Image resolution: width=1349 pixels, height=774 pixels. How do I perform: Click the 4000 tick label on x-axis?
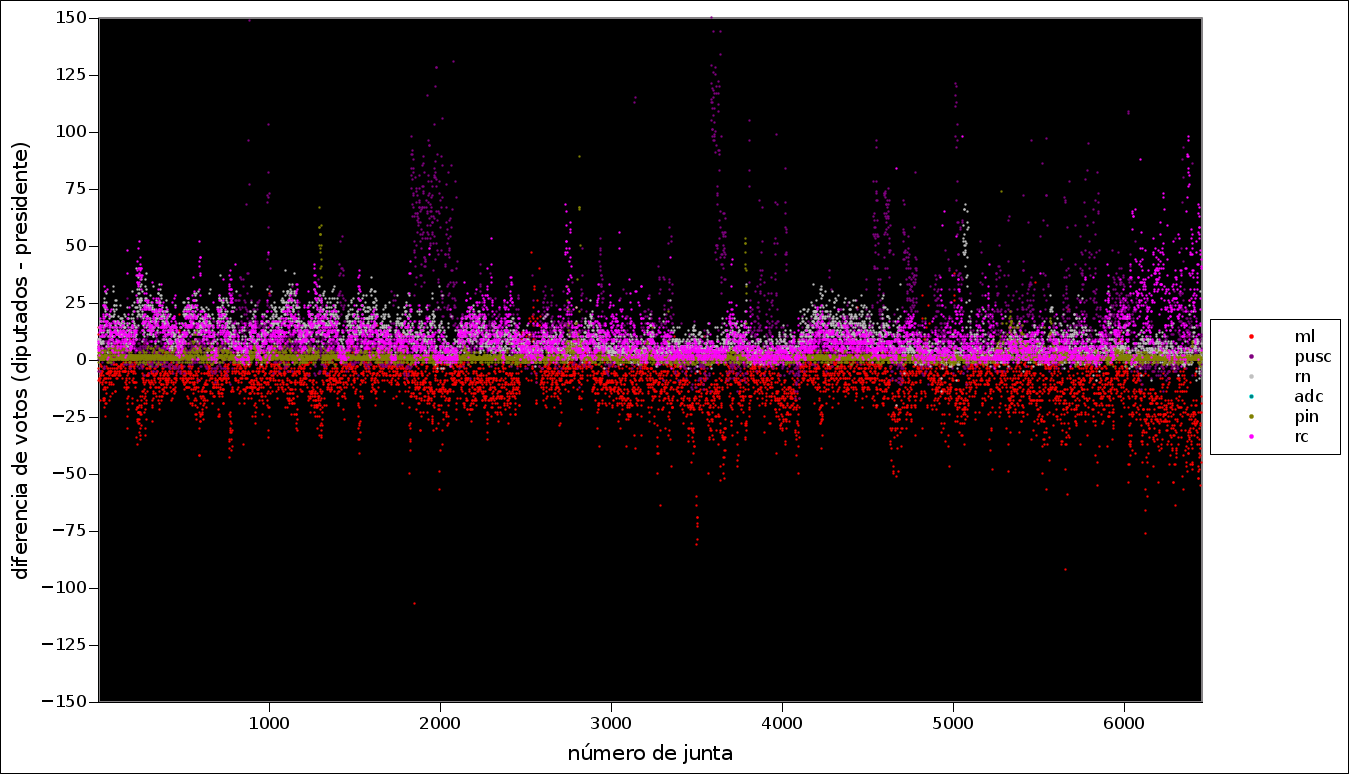pos(782,721)
